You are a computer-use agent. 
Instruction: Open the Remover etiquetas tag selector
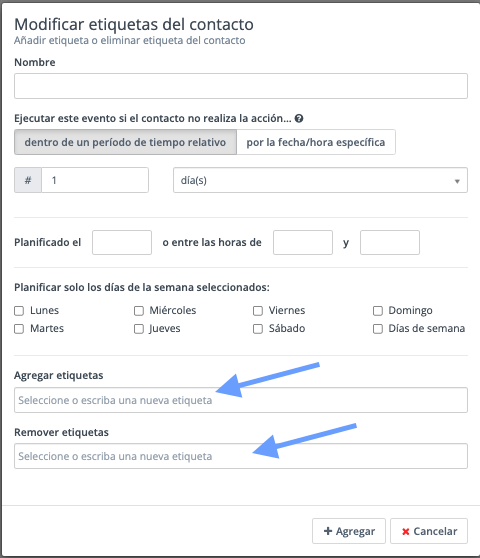point(241,456)
